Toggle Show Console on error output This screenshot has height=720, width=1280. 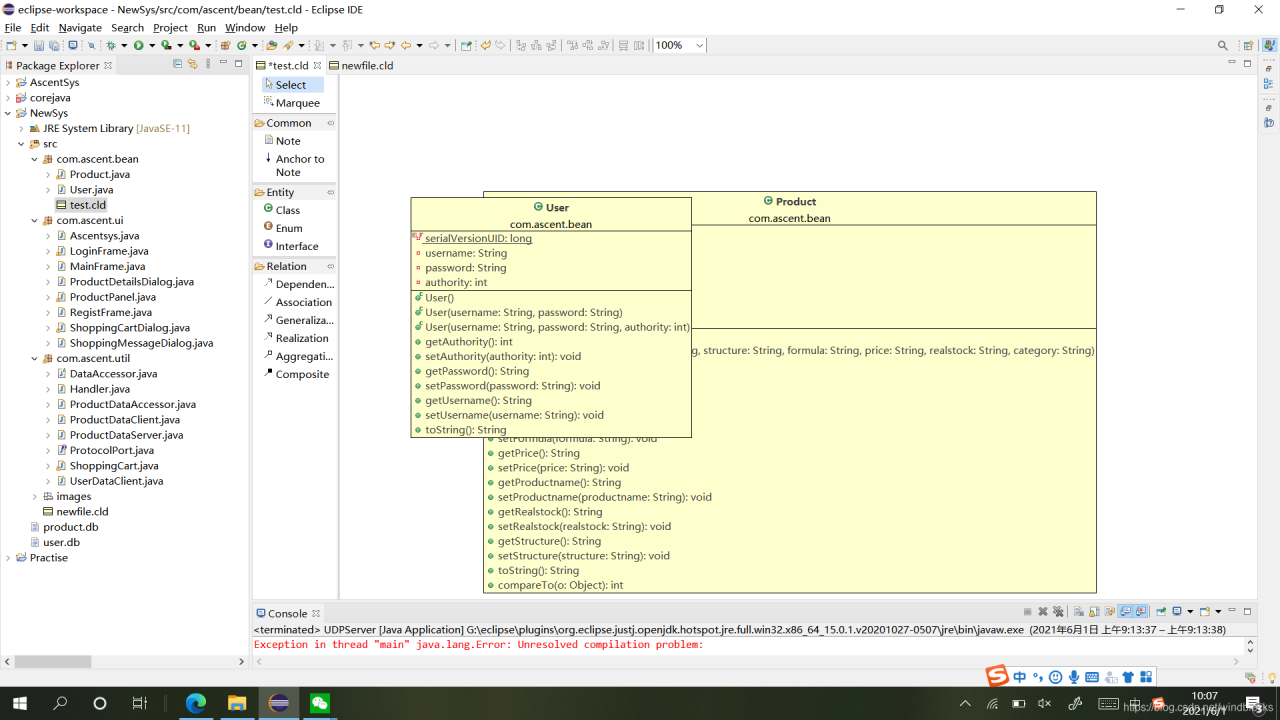coord(1141,612)
